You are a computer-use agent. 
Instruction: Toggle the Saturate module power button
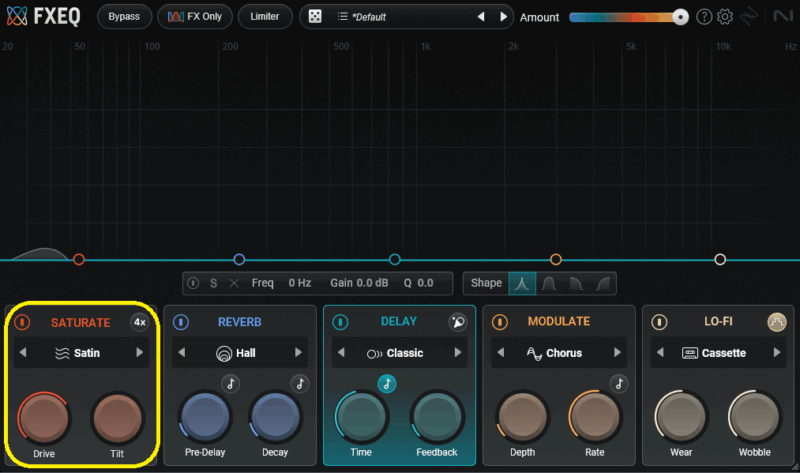point(21,322)
